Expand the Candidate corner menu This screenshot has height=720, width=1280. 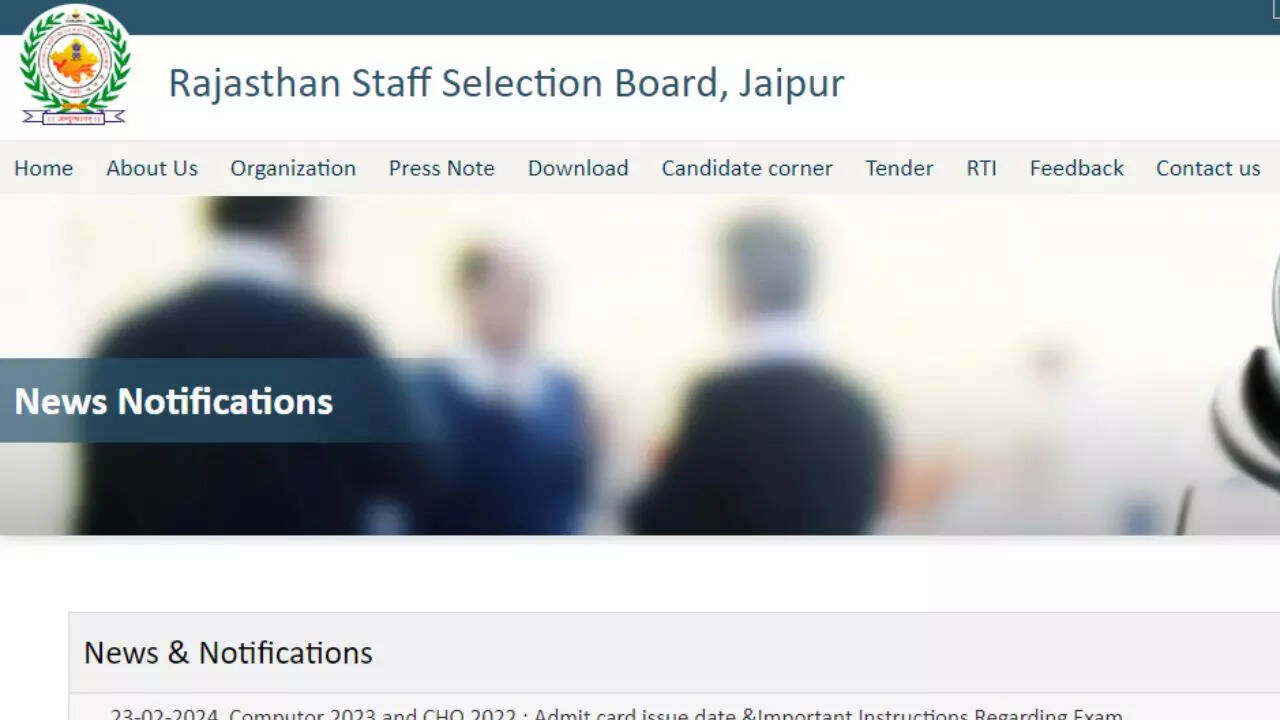(747, 168)
